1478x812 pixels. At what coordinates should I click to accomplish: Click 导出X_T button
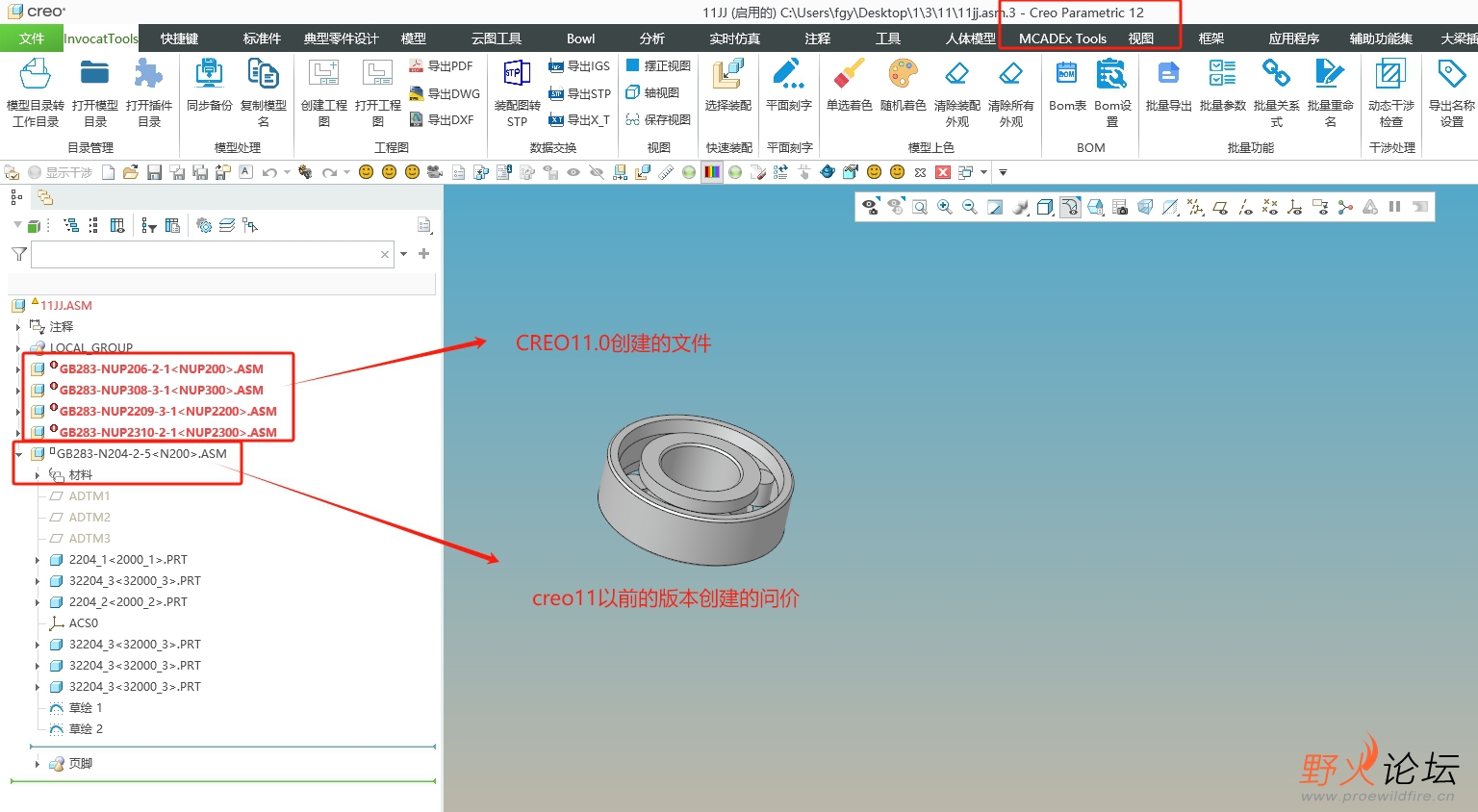tap(579, 120)
